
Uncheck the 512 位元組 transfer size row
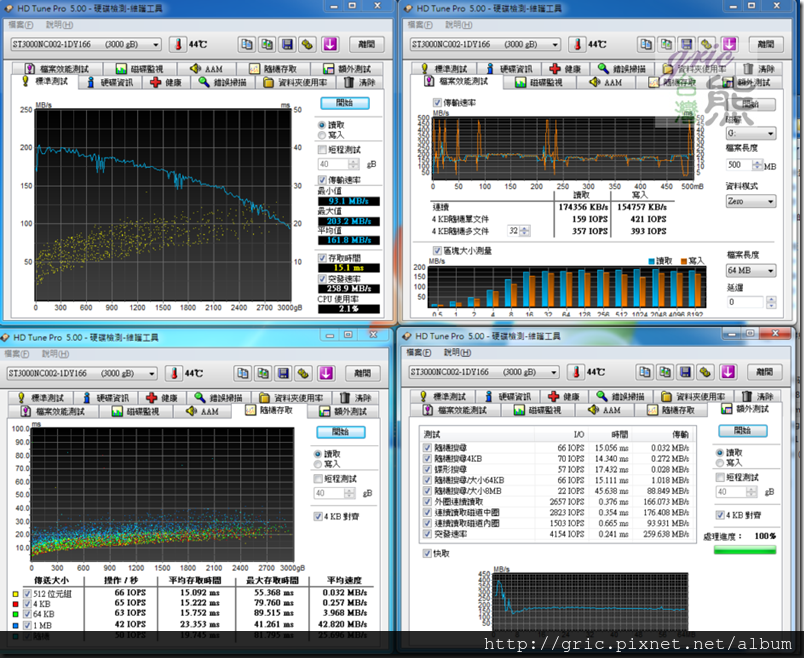pyautogui.click(x=27, y=594)
